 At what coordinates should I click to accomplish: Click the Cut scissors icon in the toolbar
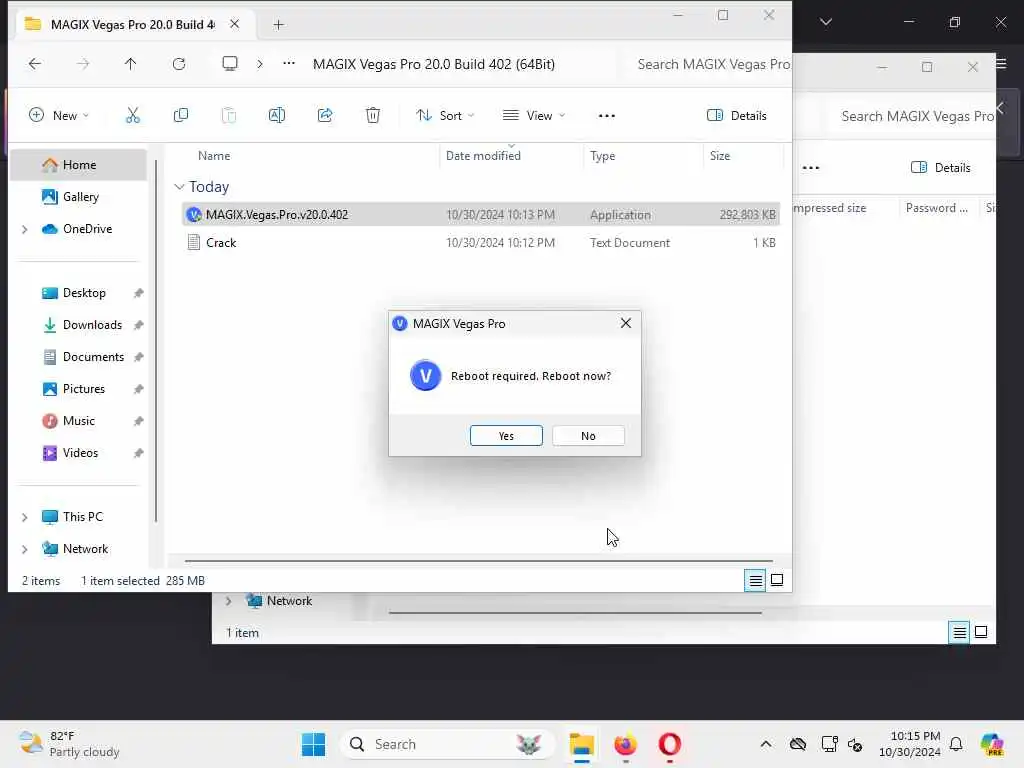tap(133, 116)
